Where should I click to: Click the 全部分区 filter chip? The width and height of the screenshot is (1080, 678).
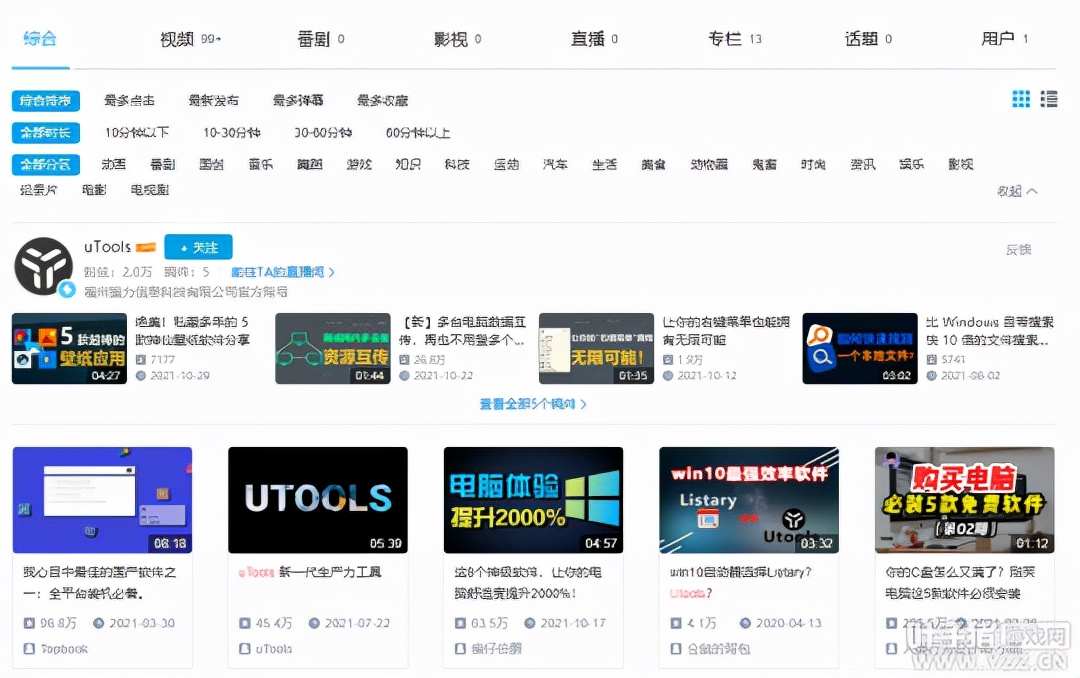tap(45, 163)
